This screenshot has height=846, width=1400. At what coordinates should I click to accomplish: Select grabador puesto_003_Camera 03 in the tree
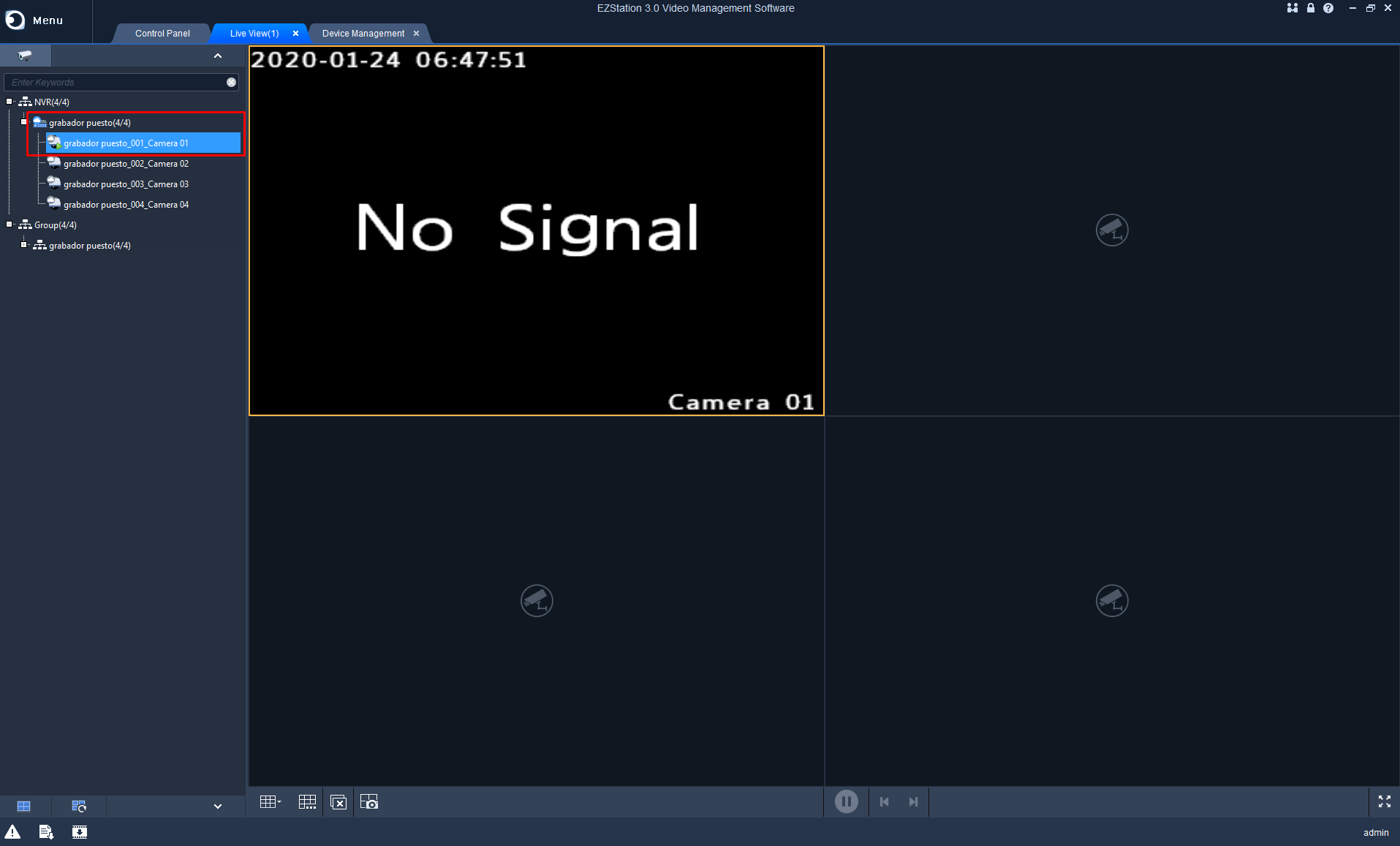[125, 184]
